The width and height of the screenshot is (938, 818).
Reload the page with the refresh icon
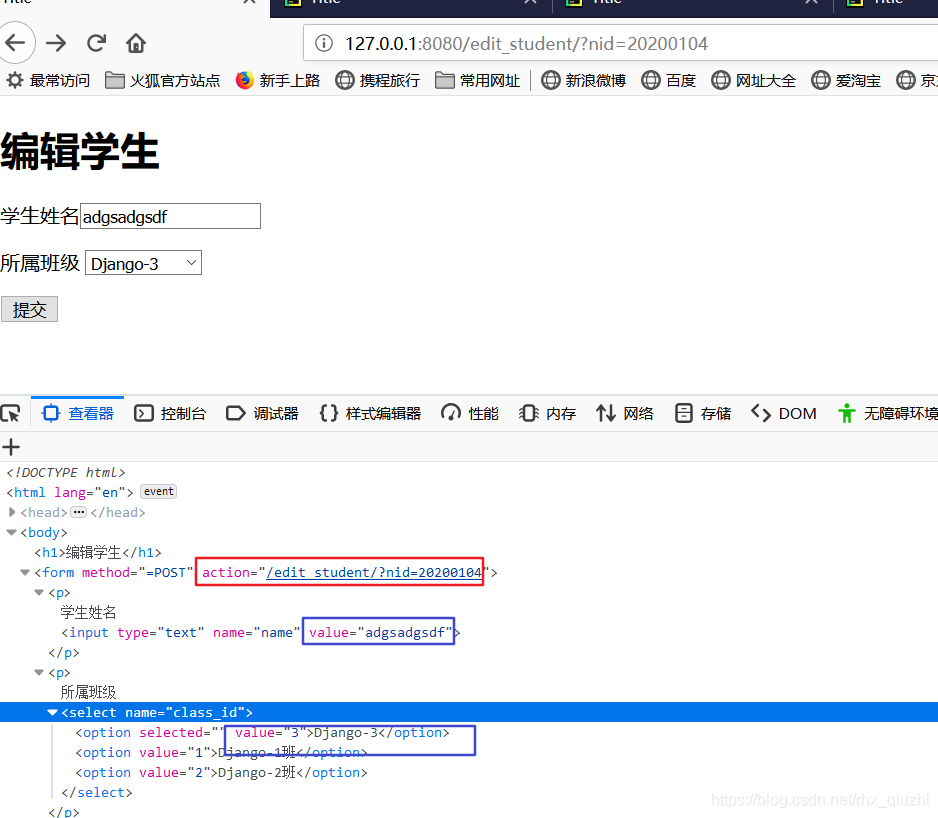[96, 43]
